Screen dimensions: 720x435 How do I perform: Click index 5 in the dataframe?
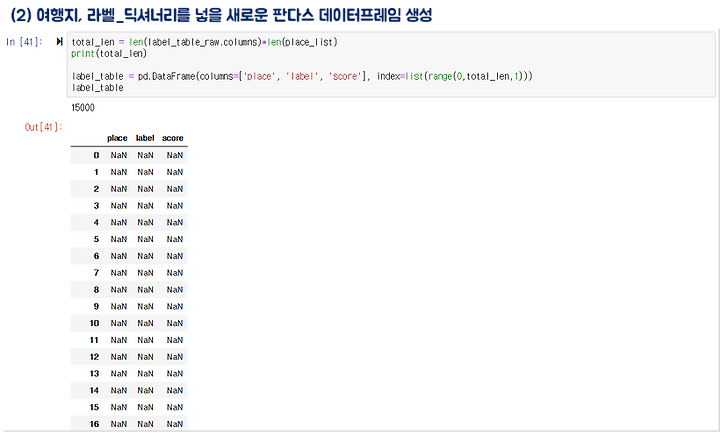(x=96, y=239)
